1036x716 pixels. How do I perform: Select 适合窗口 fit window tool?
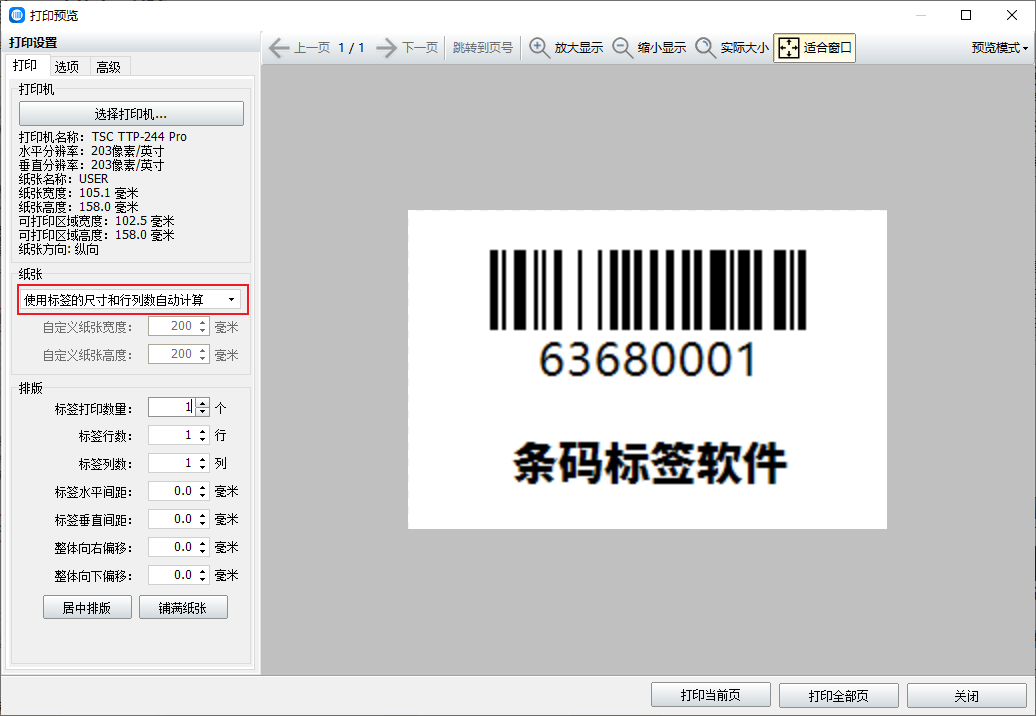pyautogui.click(x=815, y=48)
